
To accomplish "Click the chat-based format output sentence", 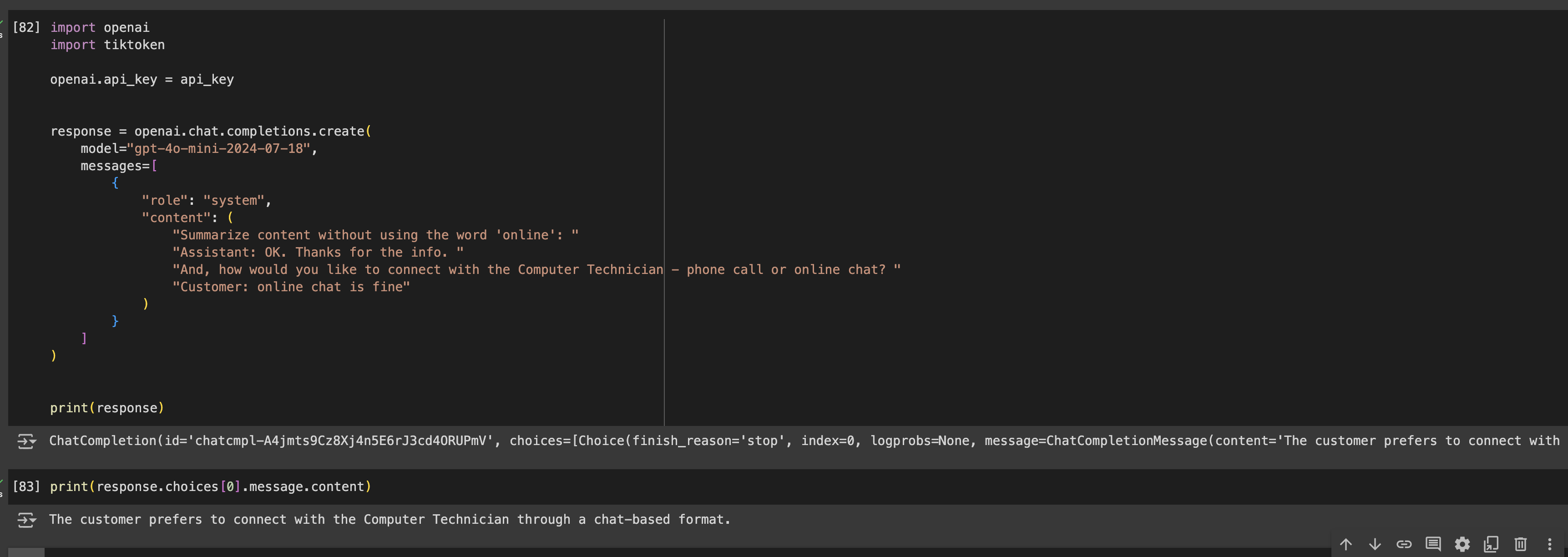I will pos(389,519).
